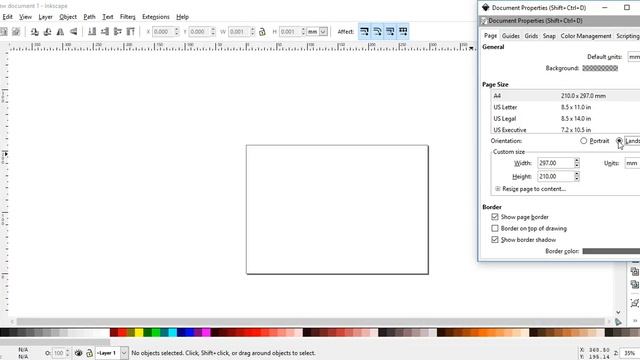This screenshot has height=360, width=640.
Task: Click the rotate 90° counter-clockwise icon
Action: [x=35, y=31]
